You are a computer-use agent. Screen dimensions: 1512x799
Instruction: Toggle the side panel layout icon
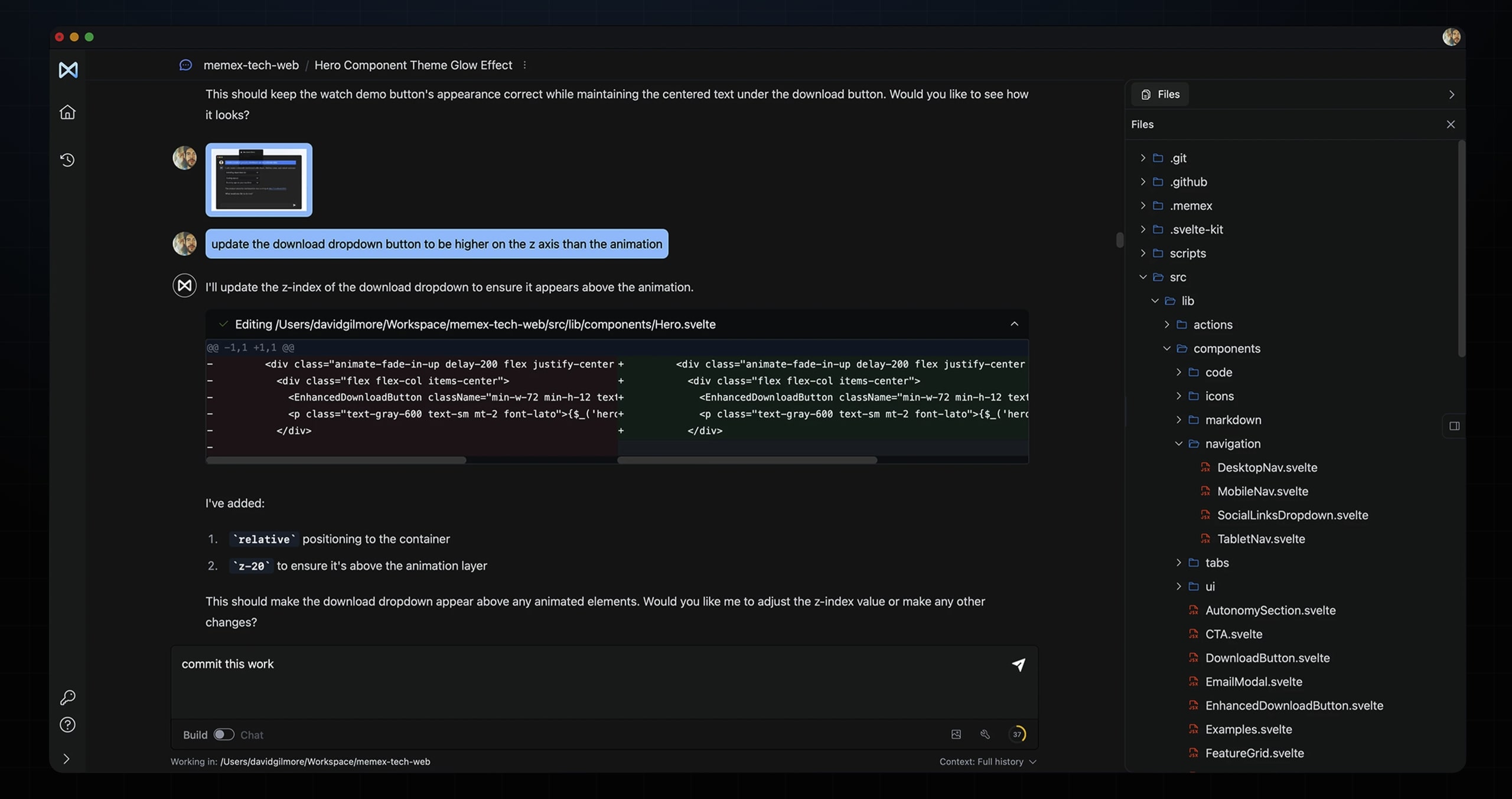click(1454, 426)
